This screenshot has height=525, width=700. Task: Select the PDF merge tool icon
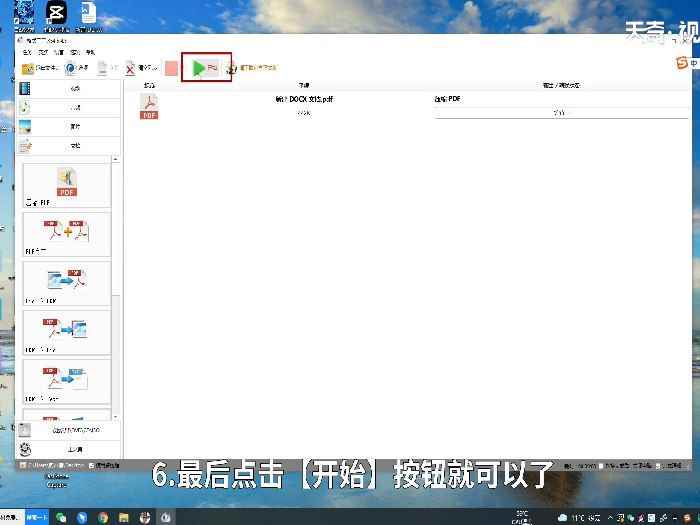tap(67, 232)
